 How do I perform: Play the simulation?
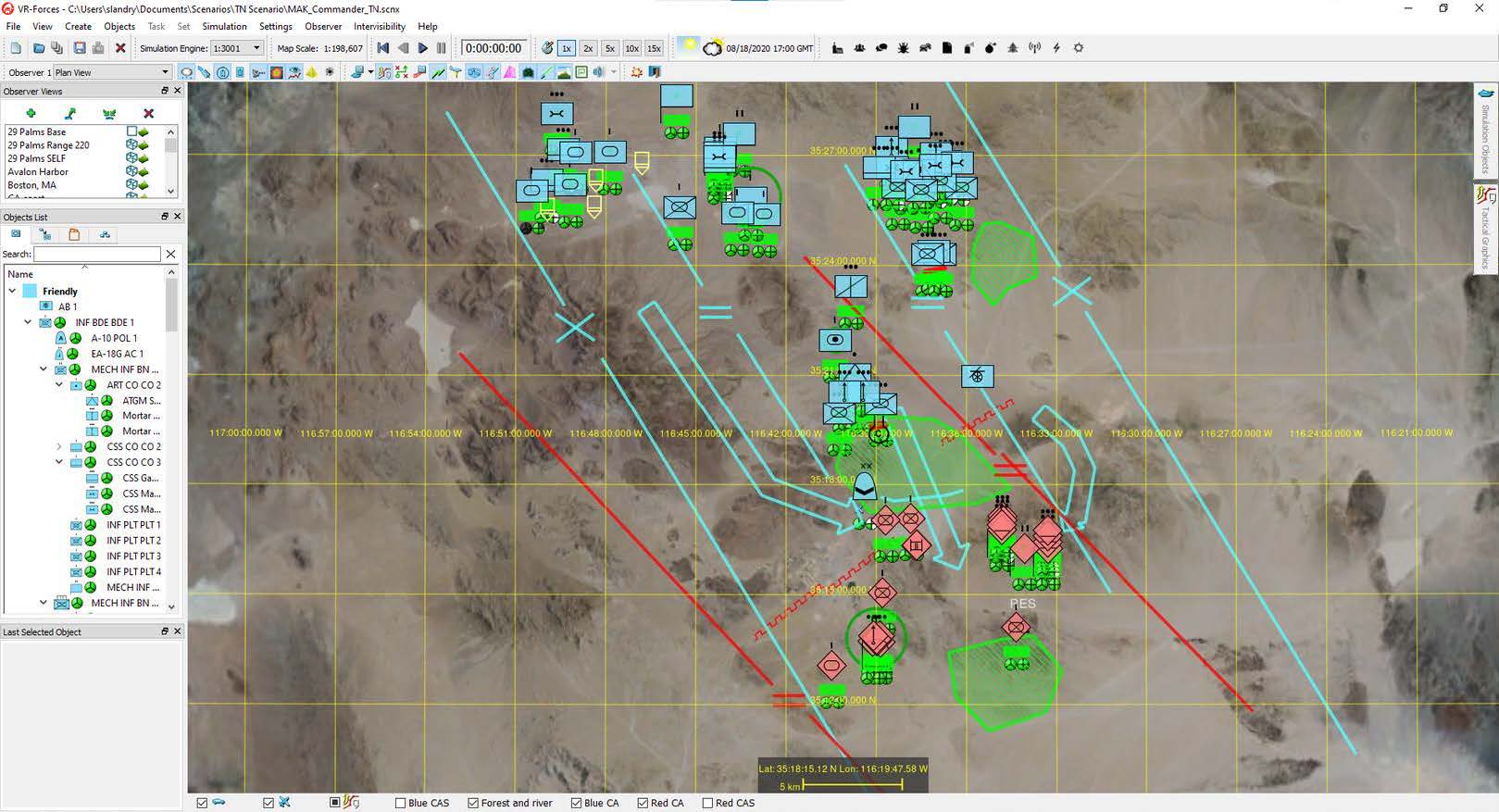[423, 48]
